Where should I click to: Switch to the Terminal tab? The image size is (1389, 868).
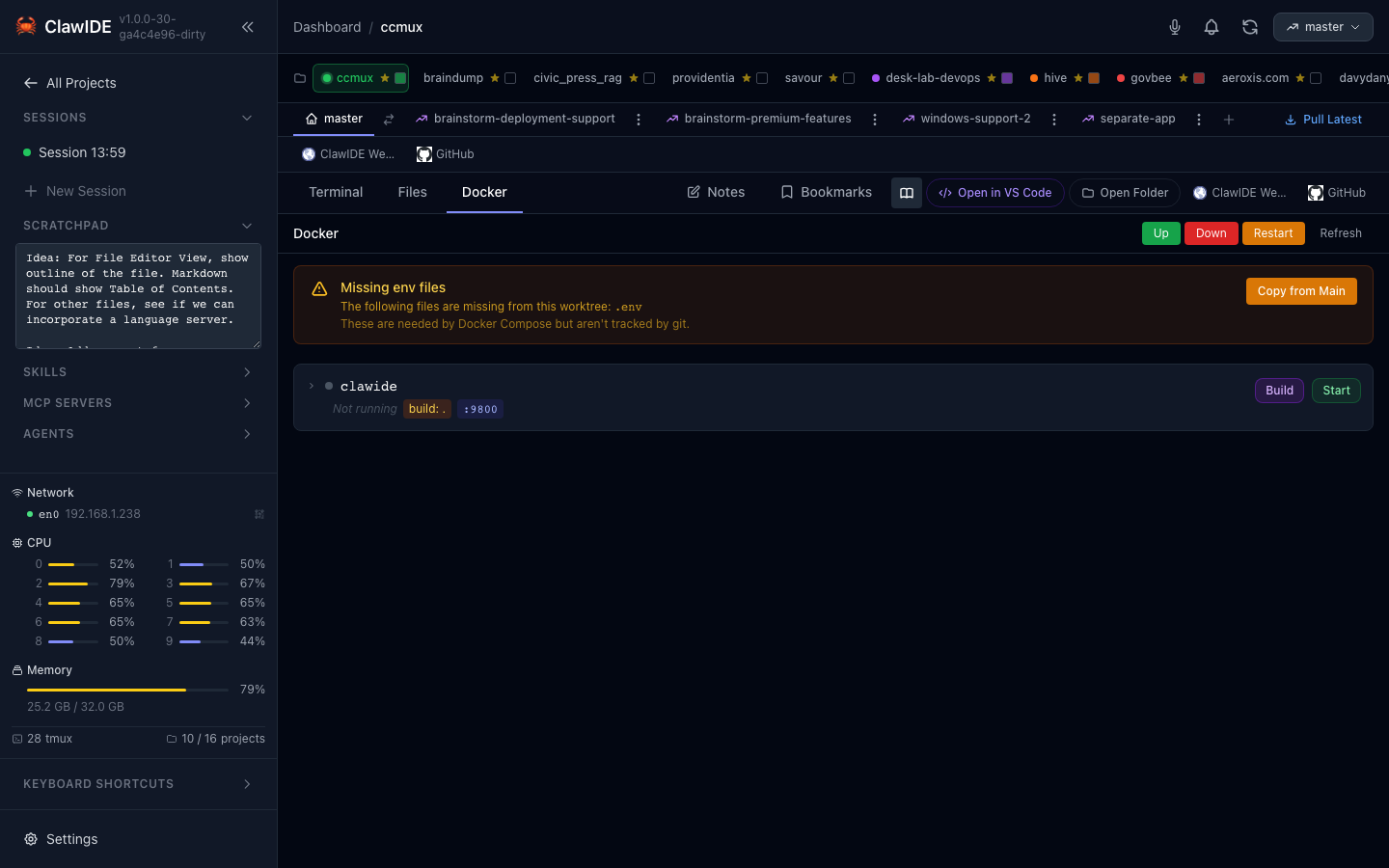point(336,193)
